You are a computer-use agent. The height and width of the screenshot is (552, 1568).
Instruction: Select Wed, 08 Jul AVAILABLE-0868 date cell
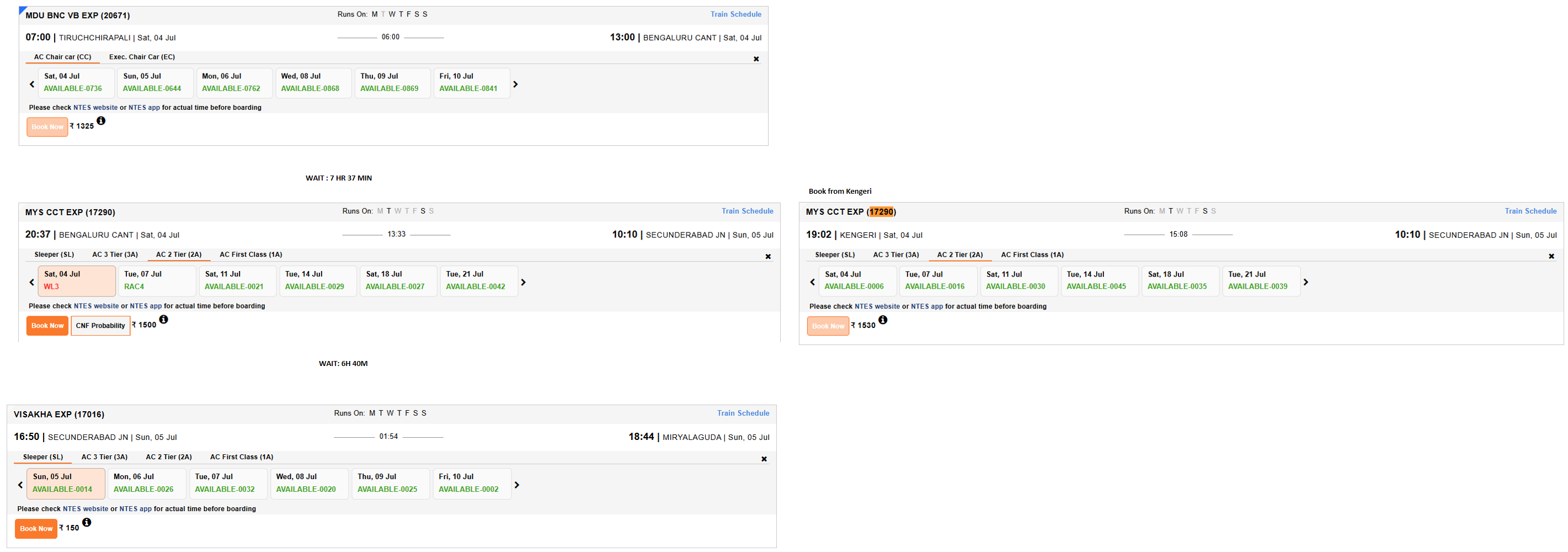(313, 83)
